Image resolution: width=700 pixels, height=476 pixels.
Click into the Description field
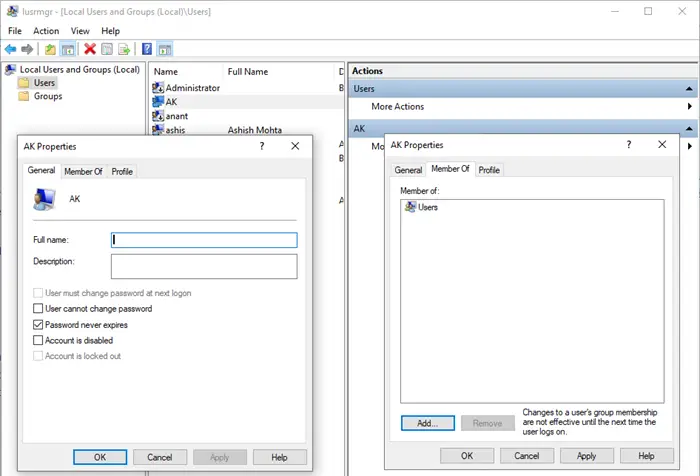tap(204, 266)
